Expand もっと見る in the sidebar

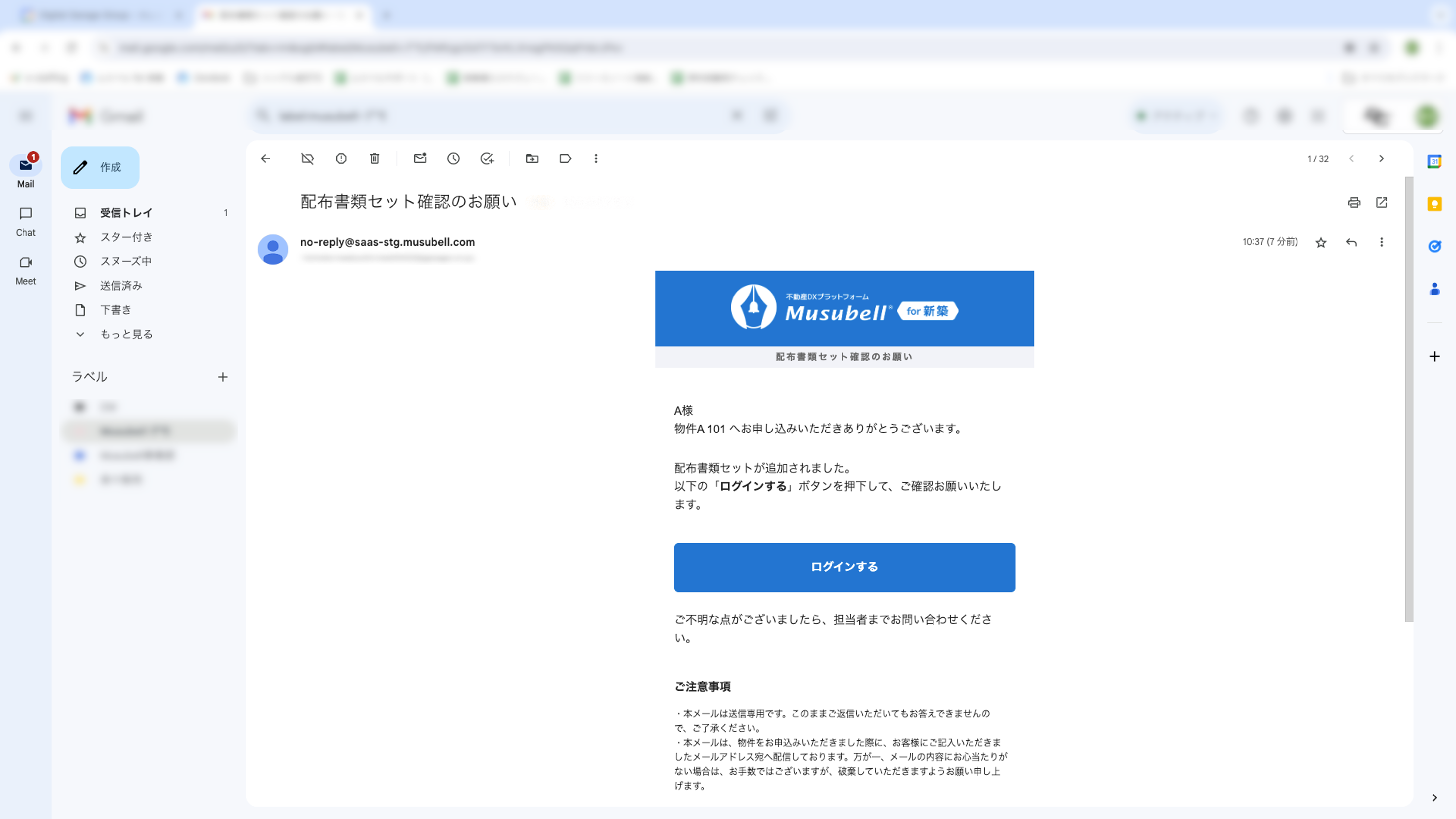[x=126, y=334]
